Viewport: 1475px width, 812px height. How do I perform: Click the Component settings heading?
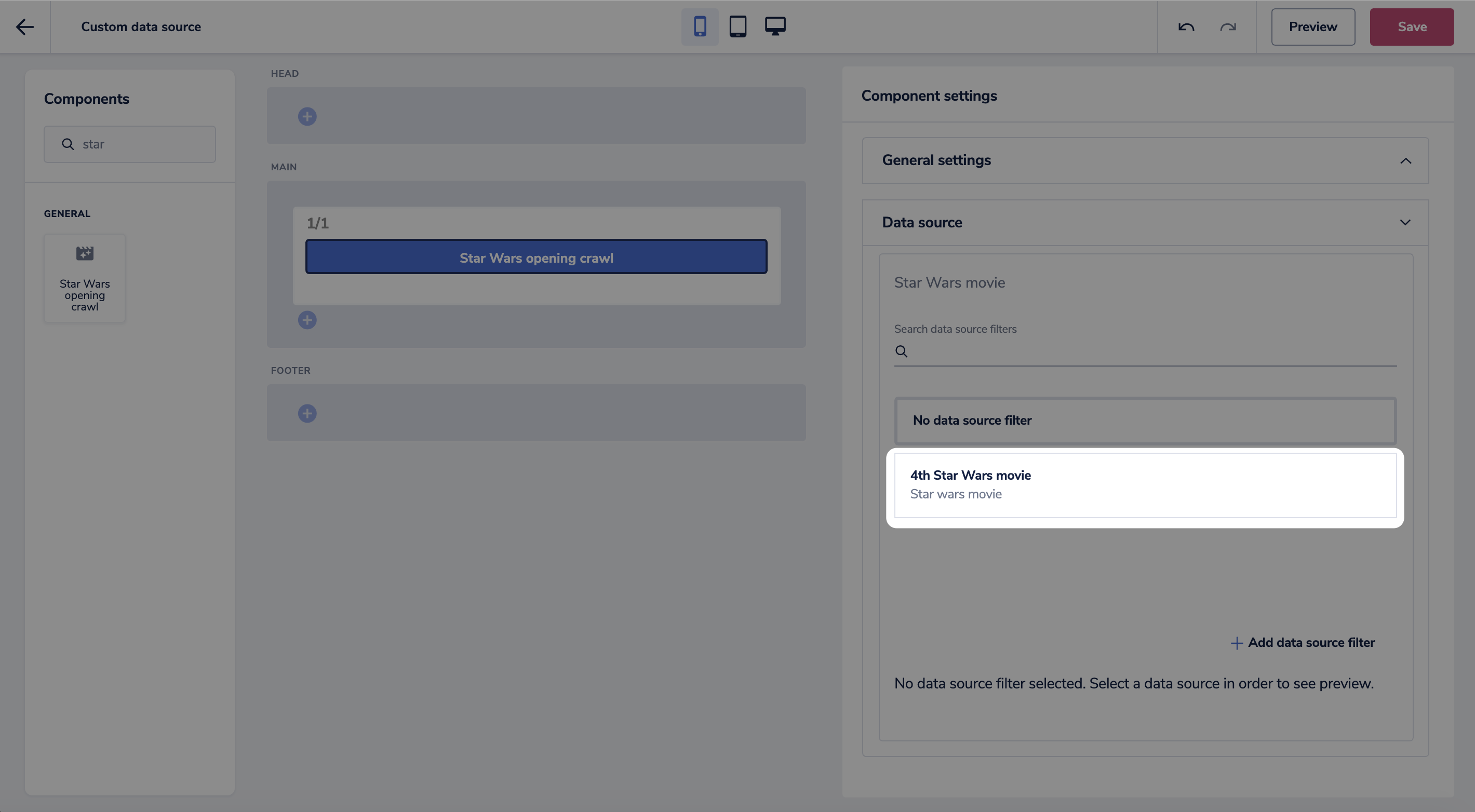pos(929,96)
